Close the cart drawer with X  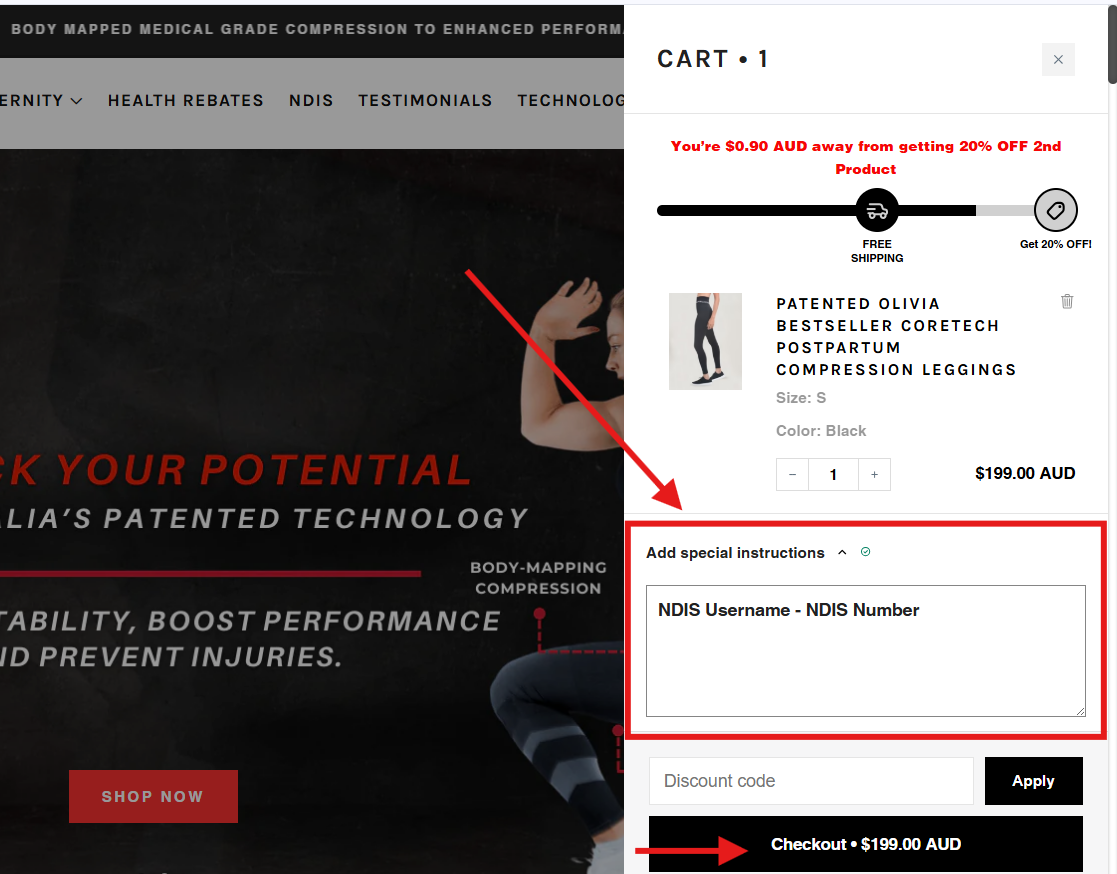(x=1058, y=60)
